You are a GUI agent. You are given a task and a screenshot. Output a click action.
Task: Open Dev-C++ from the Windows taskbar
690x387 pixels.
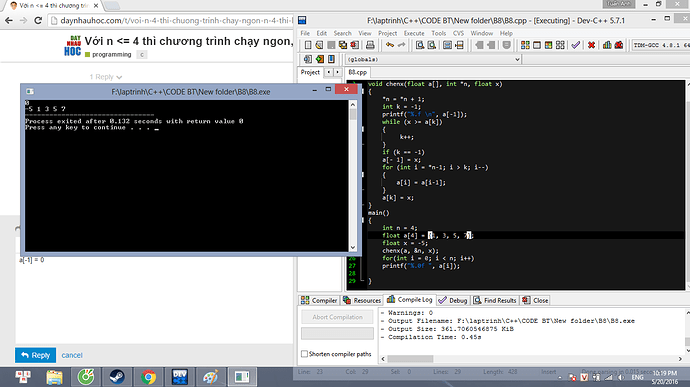pyautogui.click(x=180, y=377)
